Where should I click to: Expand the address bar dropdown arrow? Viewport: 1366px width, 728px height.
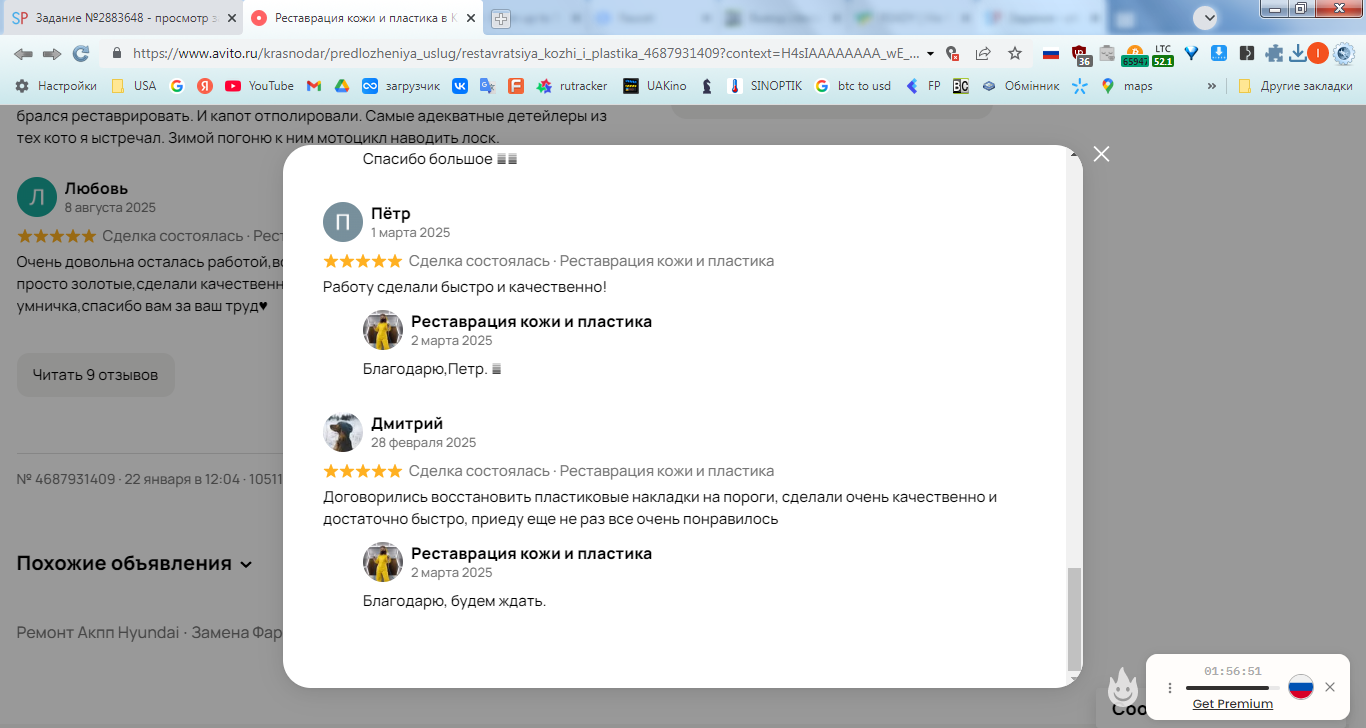tap(931, 54)
